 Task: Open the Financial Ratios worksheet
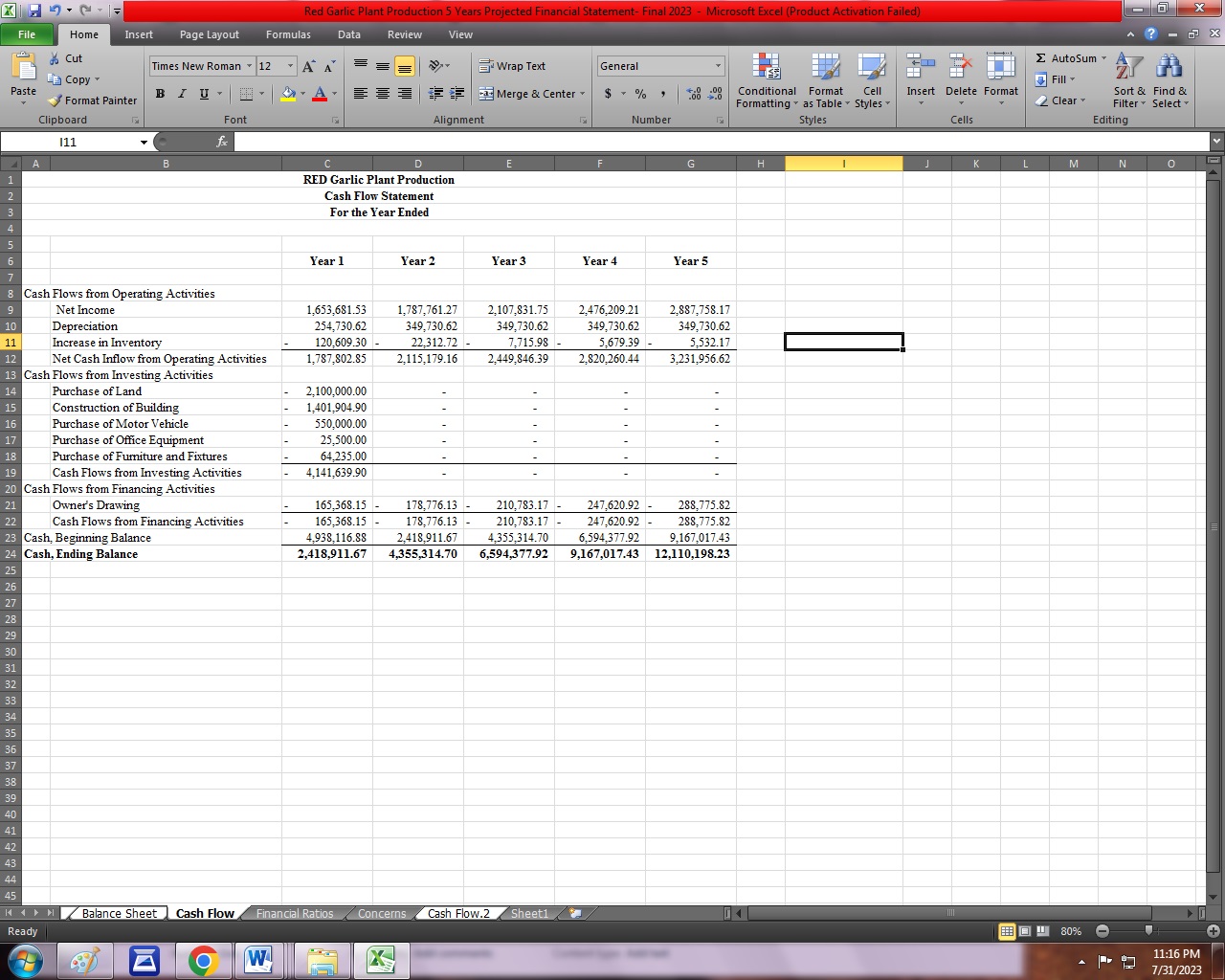tap(295, 914)
